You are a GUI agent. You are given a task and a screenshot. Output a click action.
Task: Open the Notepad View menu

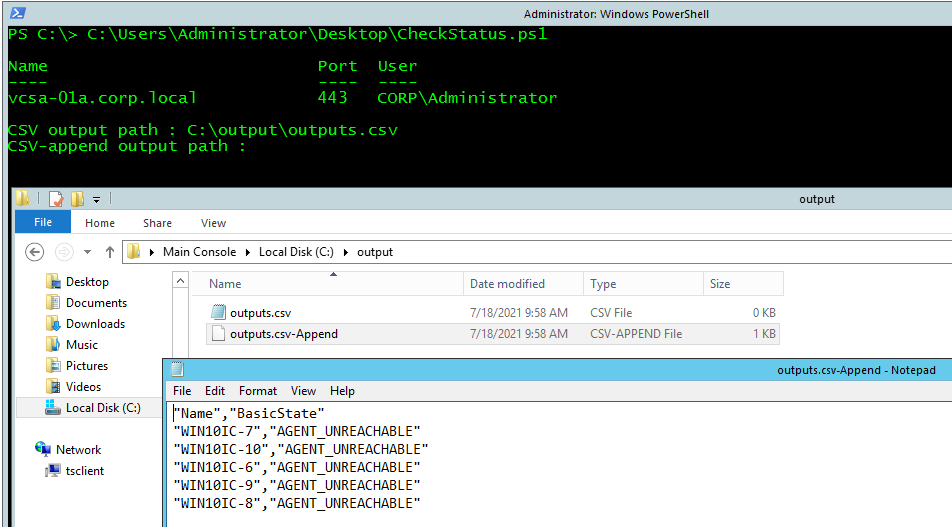303,391
